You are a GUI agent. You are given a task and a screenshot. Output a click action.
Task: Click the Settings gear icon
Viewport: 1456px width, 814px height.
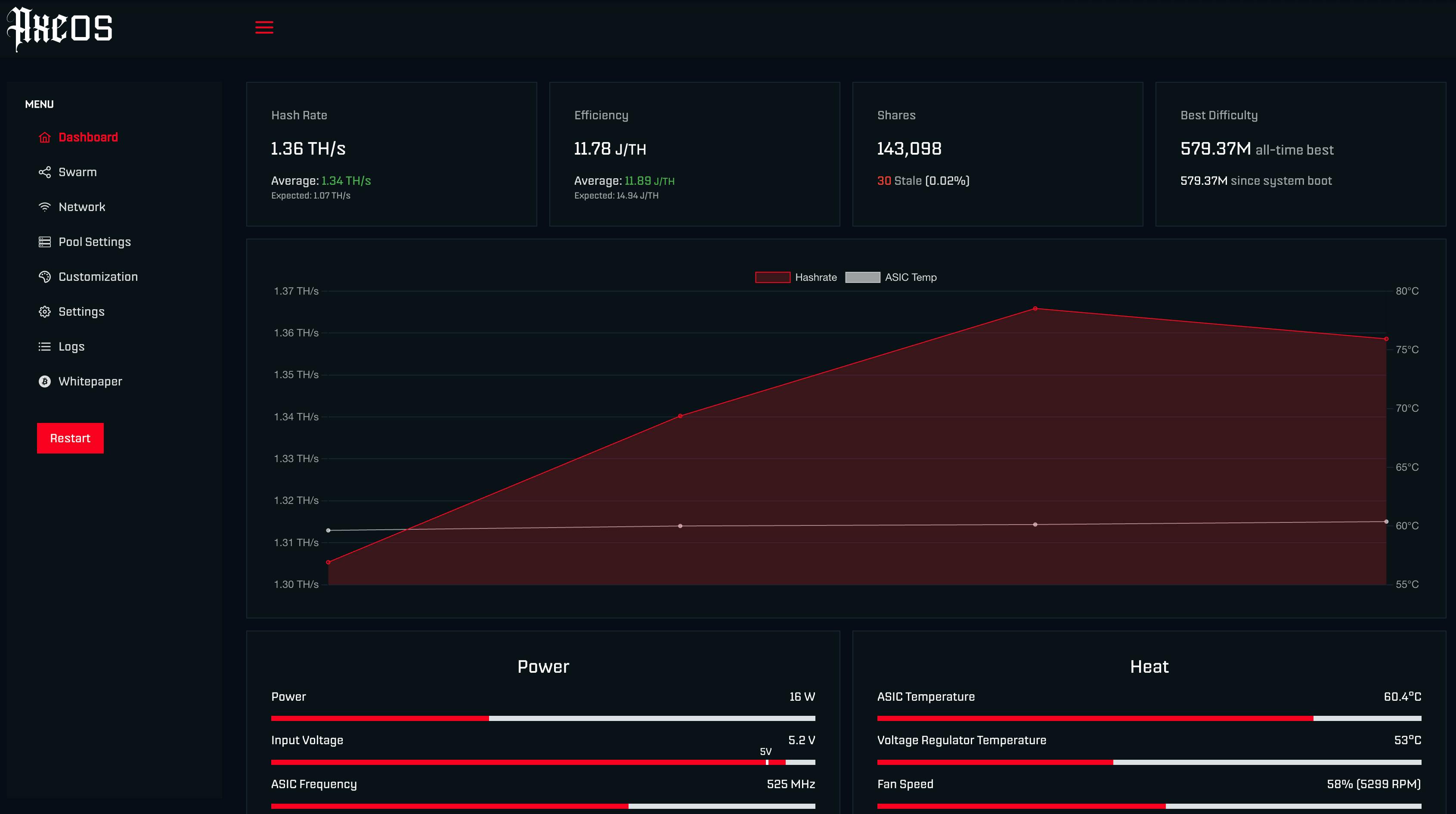tap(45, 311)
